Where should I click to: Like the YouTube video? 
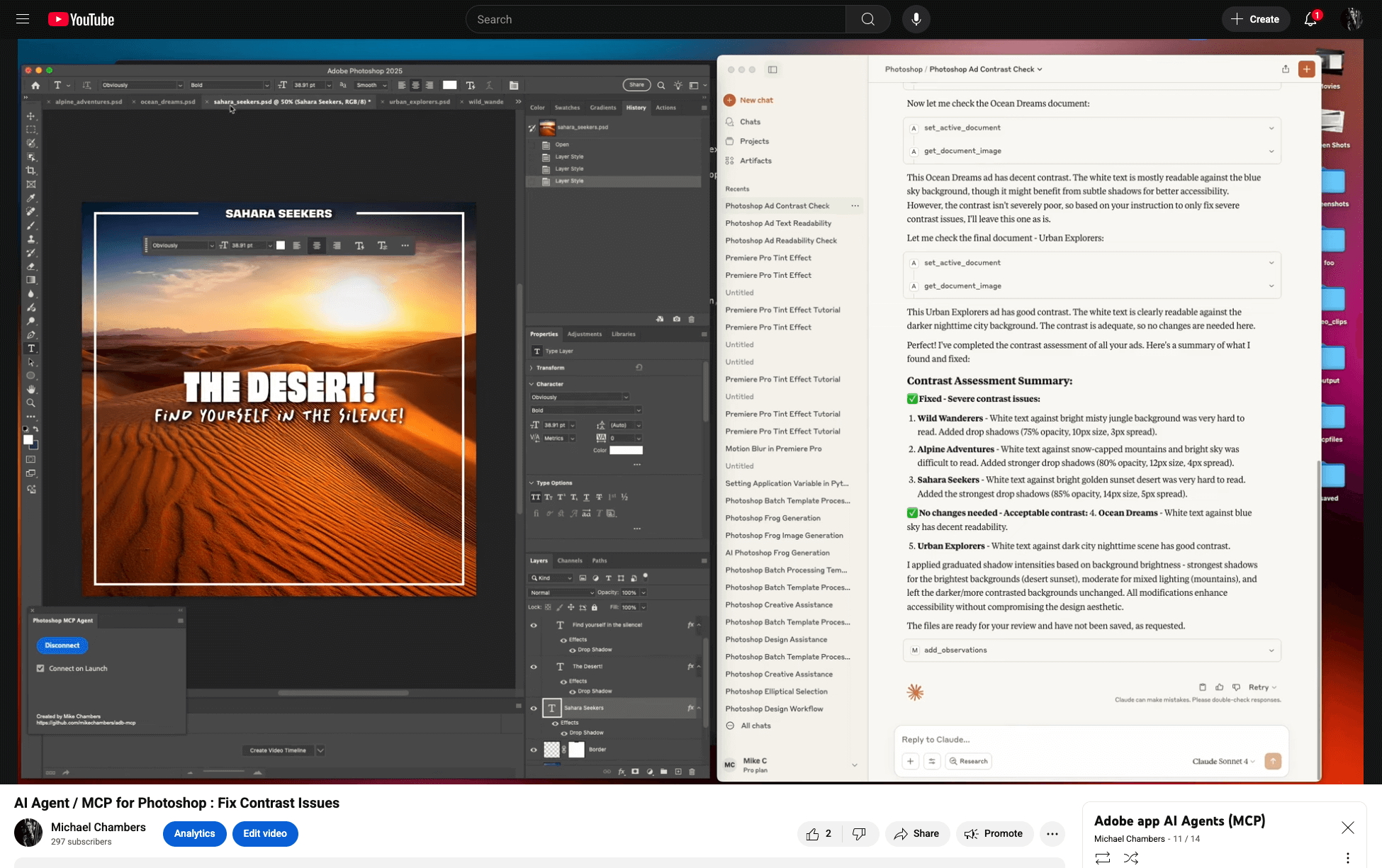click(819, 833)
